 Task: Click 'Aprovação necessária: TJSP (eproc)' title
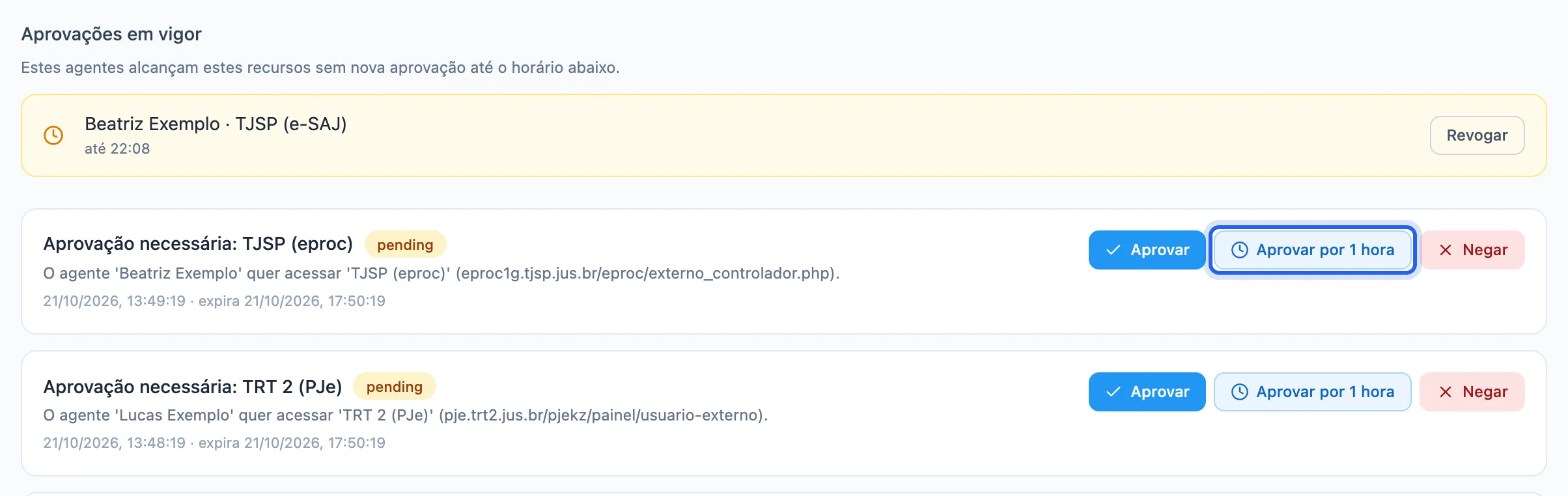[198, 244]
